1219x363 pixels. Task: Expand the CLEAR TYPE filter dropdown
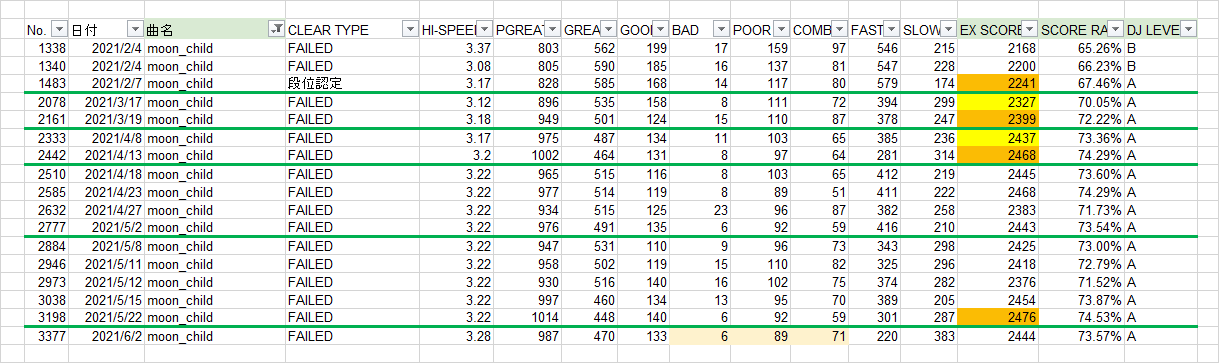click(x=409, y=30)
